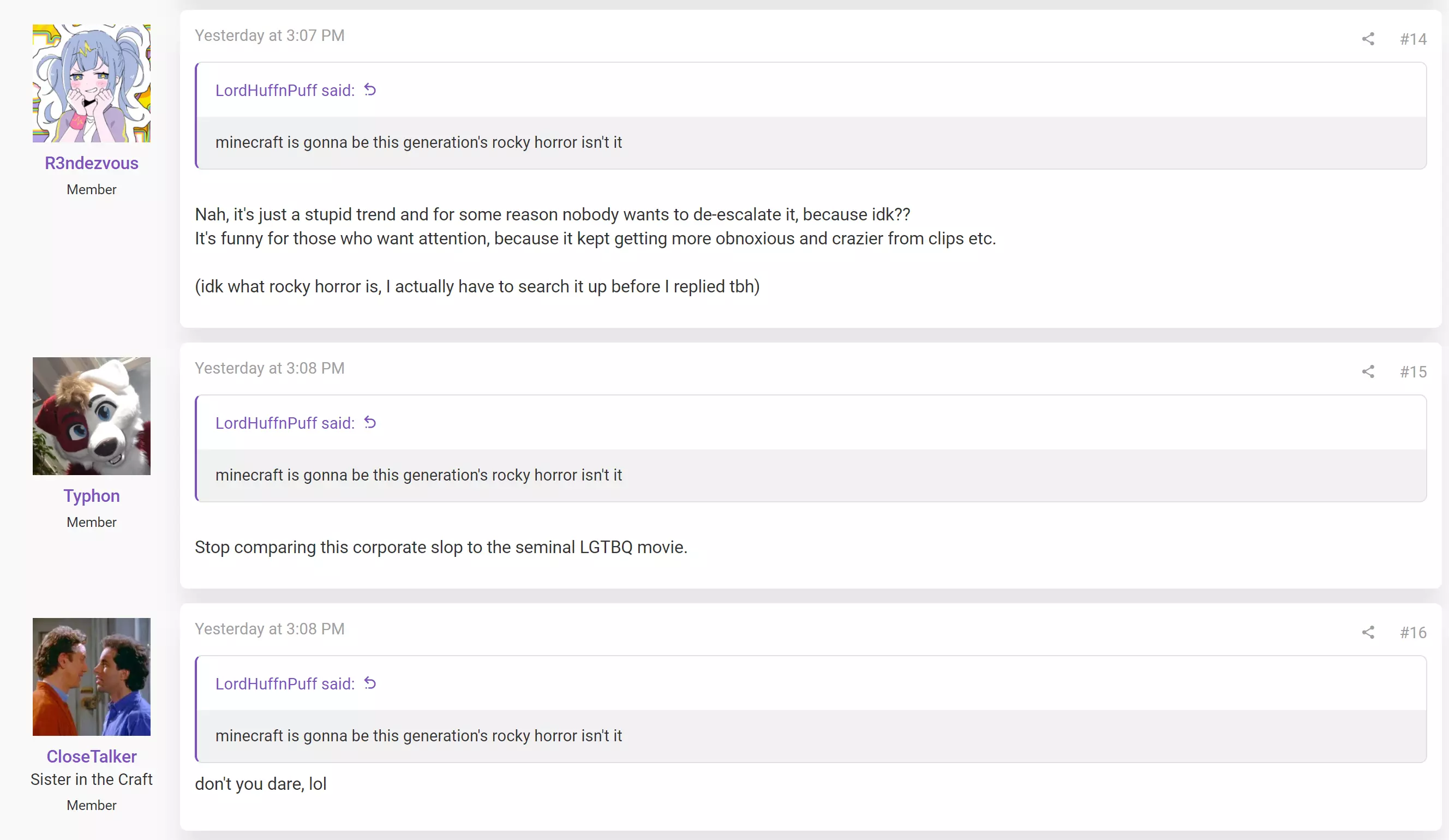The image size is (1449, 840).
Task: Open CloseTalker user profile name
Action: point(92,757)
